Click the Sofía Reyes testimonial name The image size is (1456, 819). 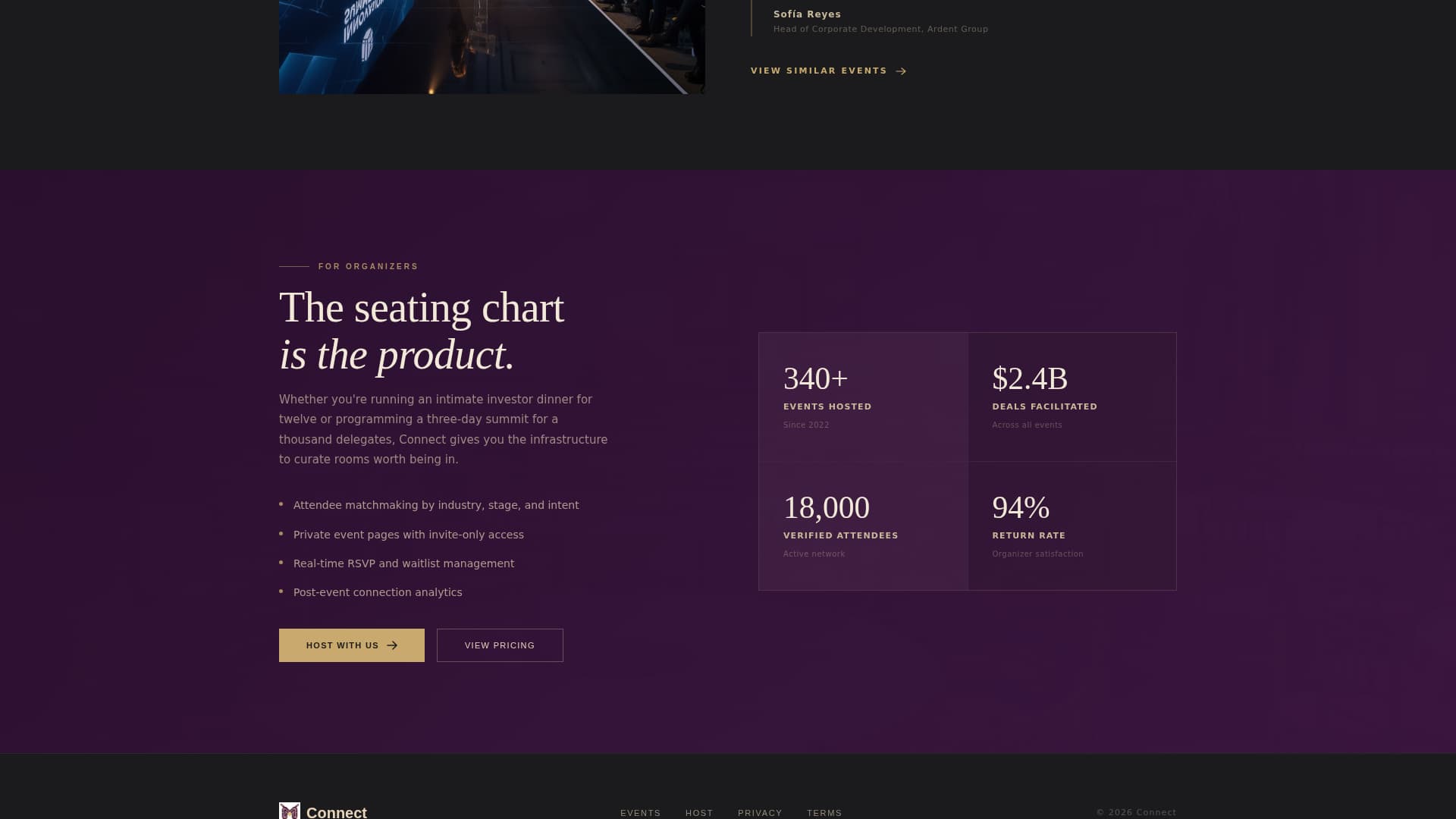pos(806,14)
